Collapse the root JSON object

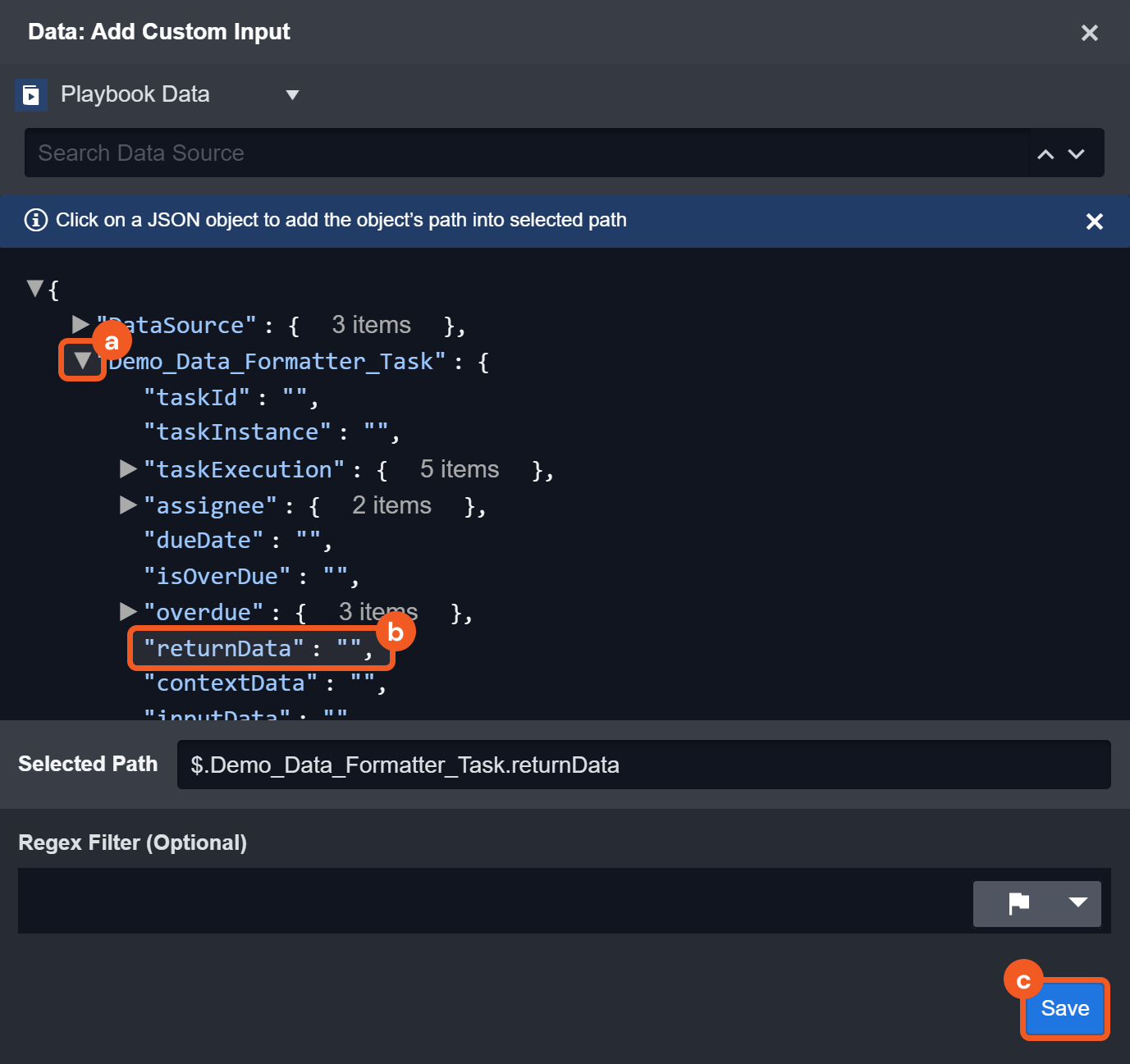[x=34, y=288]
